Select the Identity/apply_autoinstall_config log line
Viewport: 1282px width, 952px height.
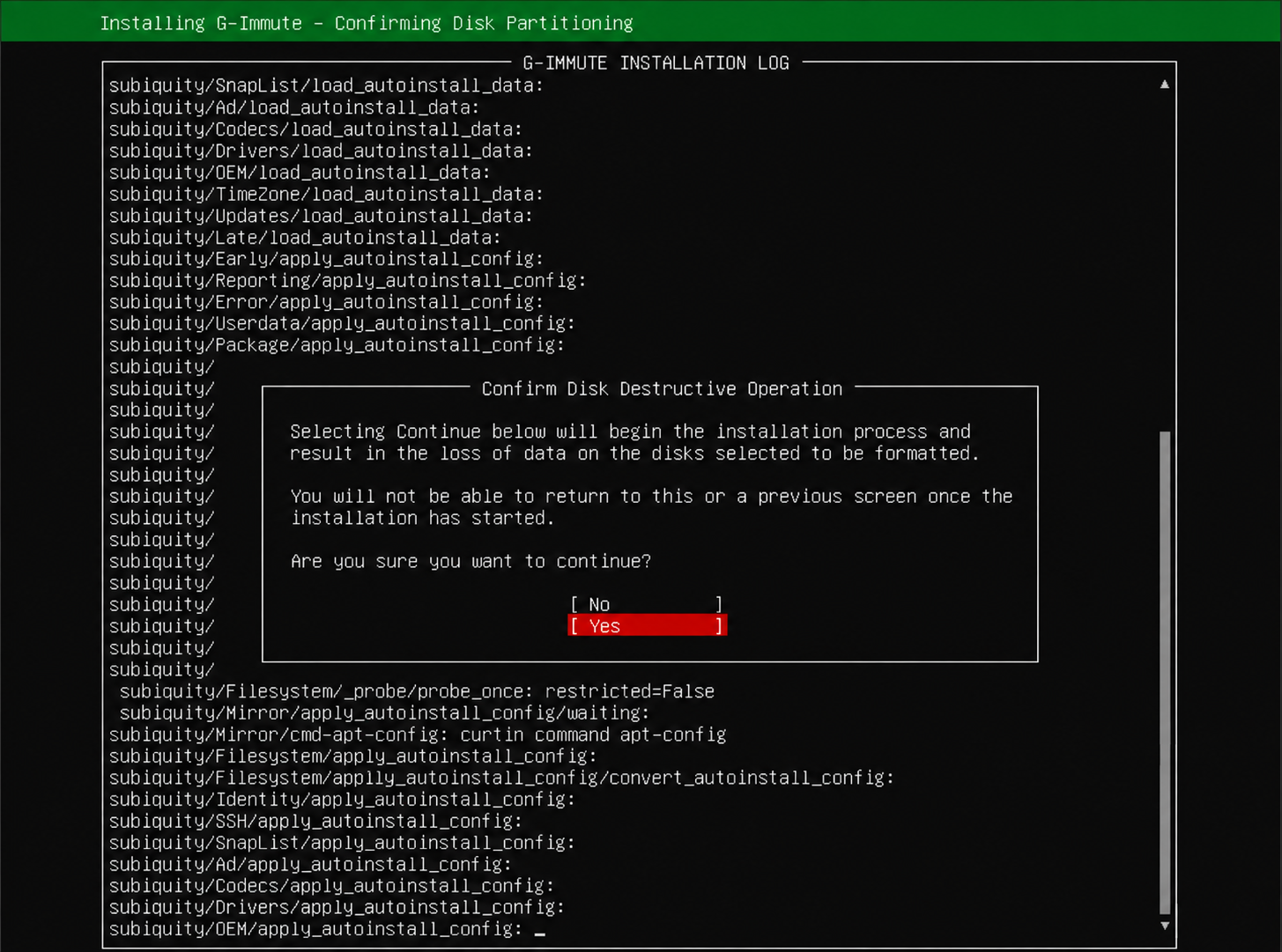click(342, 800)
